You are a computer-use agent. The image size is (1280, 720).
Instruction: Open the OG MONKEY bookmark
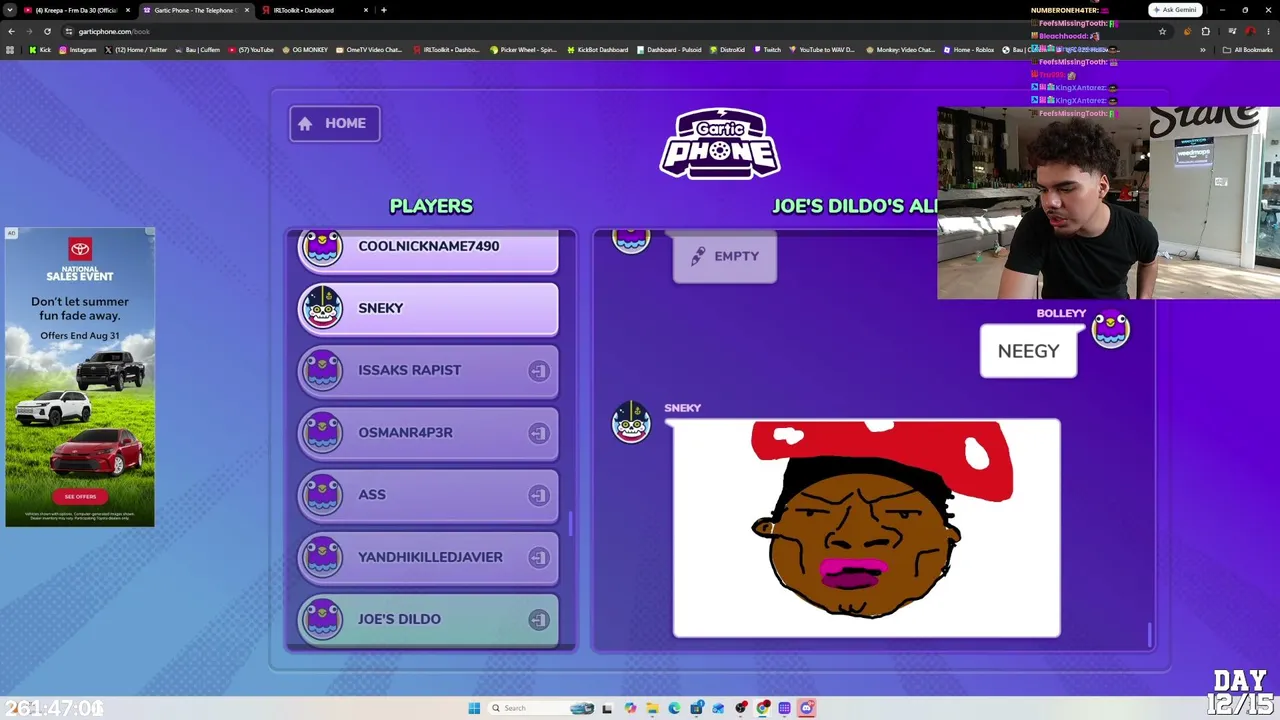tap(305, 50)
